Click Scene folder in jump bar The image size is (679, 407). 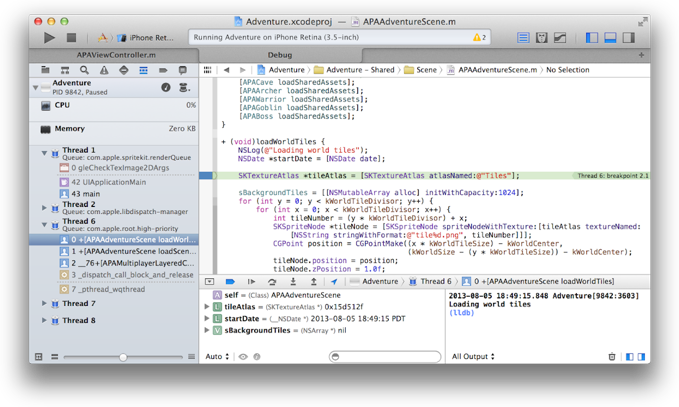point(420,70)
